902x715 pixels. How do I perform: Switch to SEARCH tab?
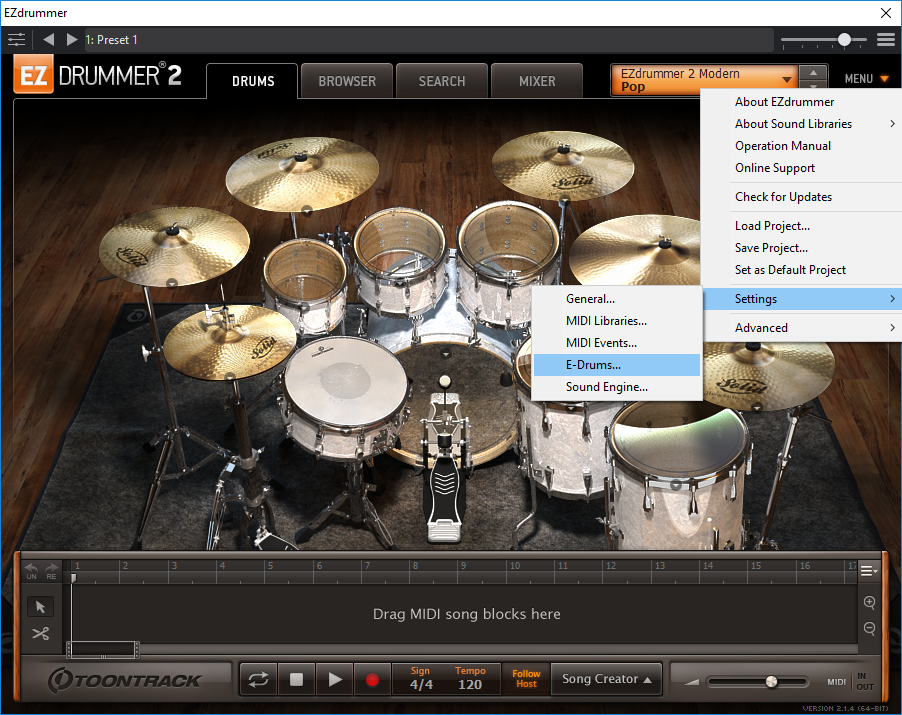pyautogui.click(x=442, y=81)
